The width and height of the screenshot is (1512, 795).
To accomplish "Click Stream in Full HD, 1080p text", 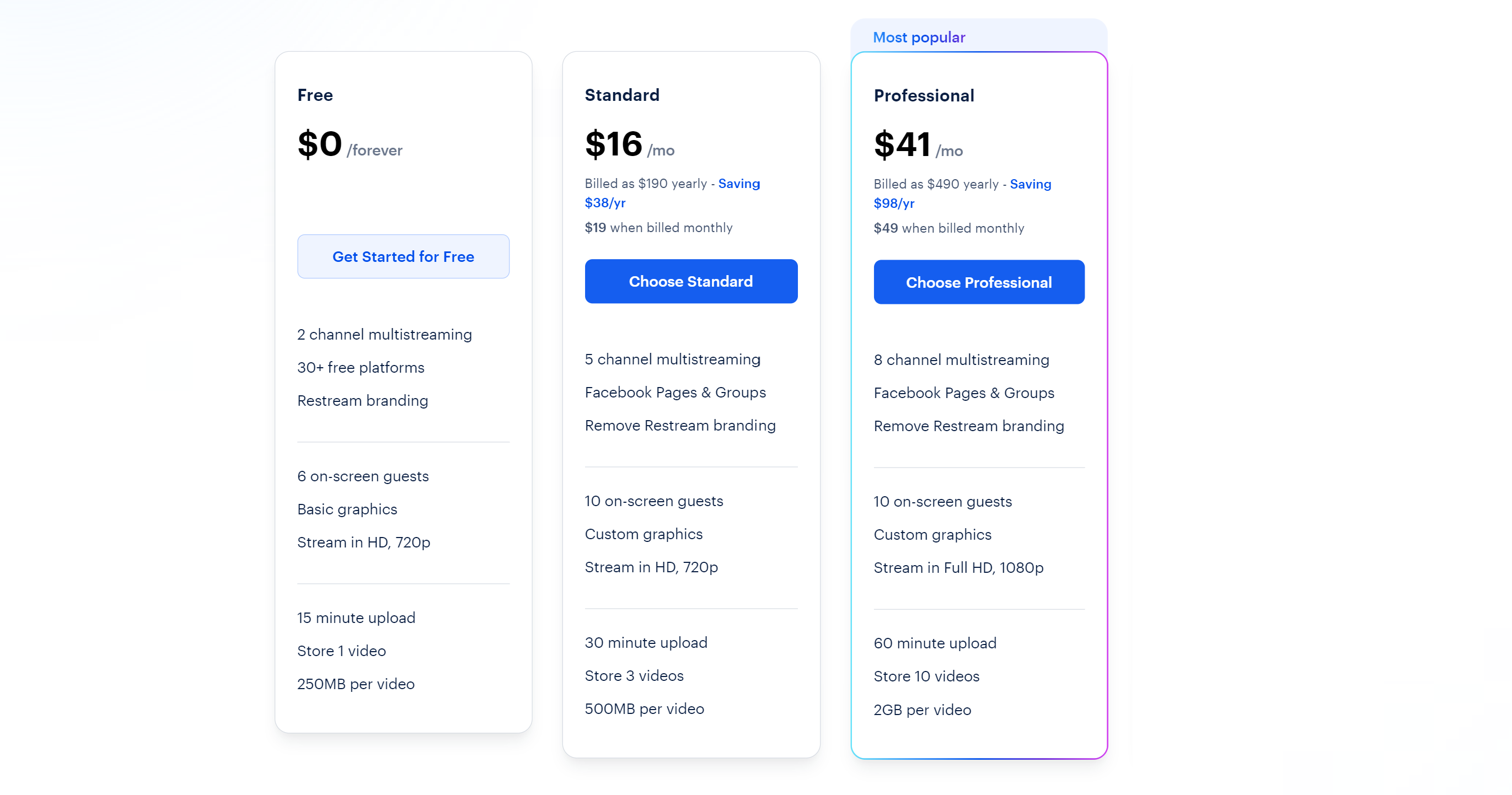I will pyautogui.click(x=958, y=567).
